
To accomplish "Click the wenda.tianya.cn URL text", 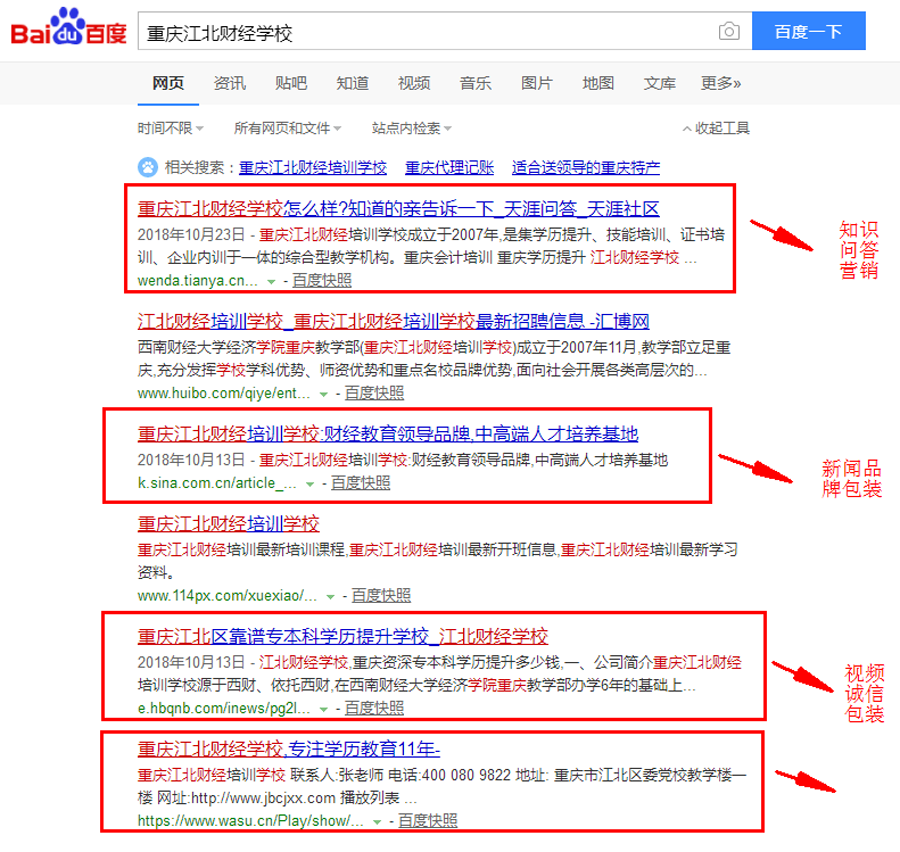I will click(x=197, y=281).
